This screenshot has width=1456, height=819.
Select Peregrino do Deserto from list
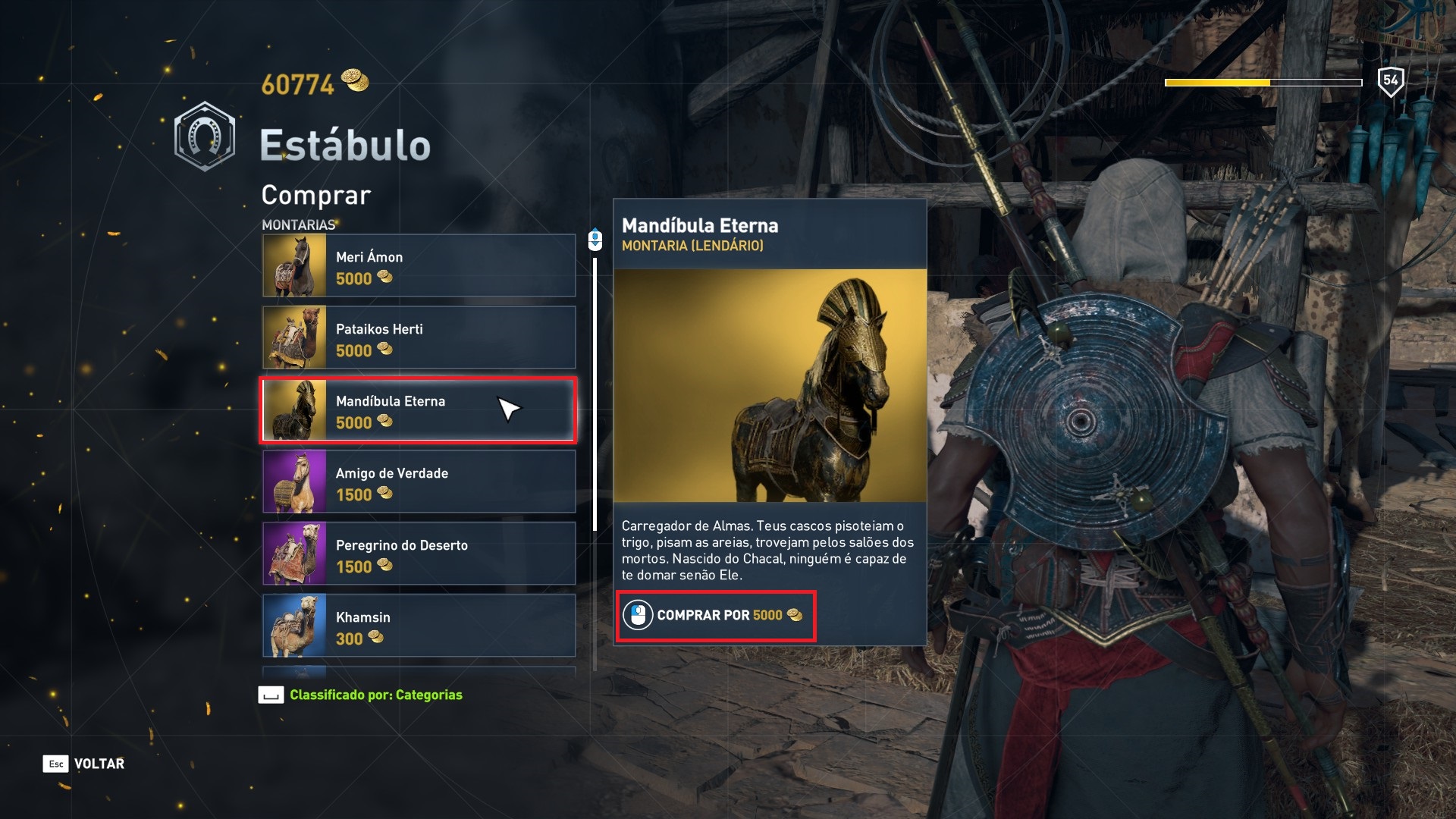419,554
